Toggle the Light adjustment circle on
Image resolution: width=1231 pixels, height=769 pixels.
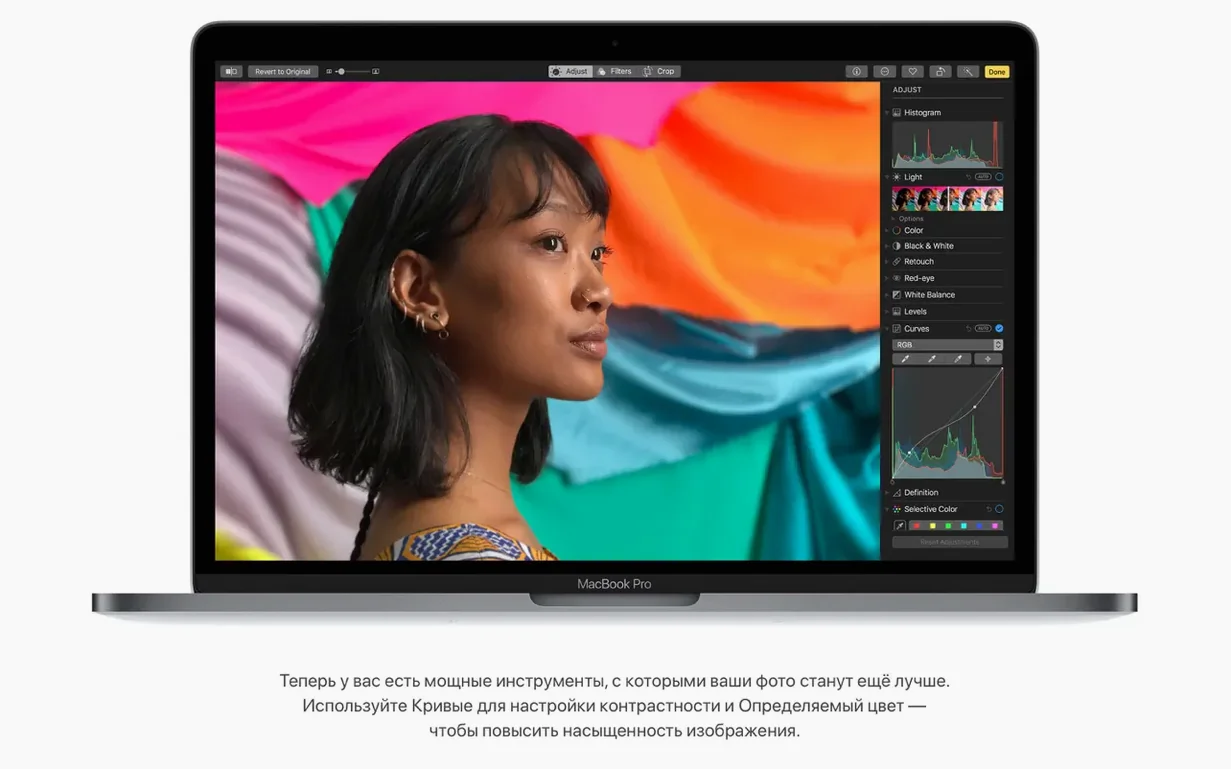999,177
